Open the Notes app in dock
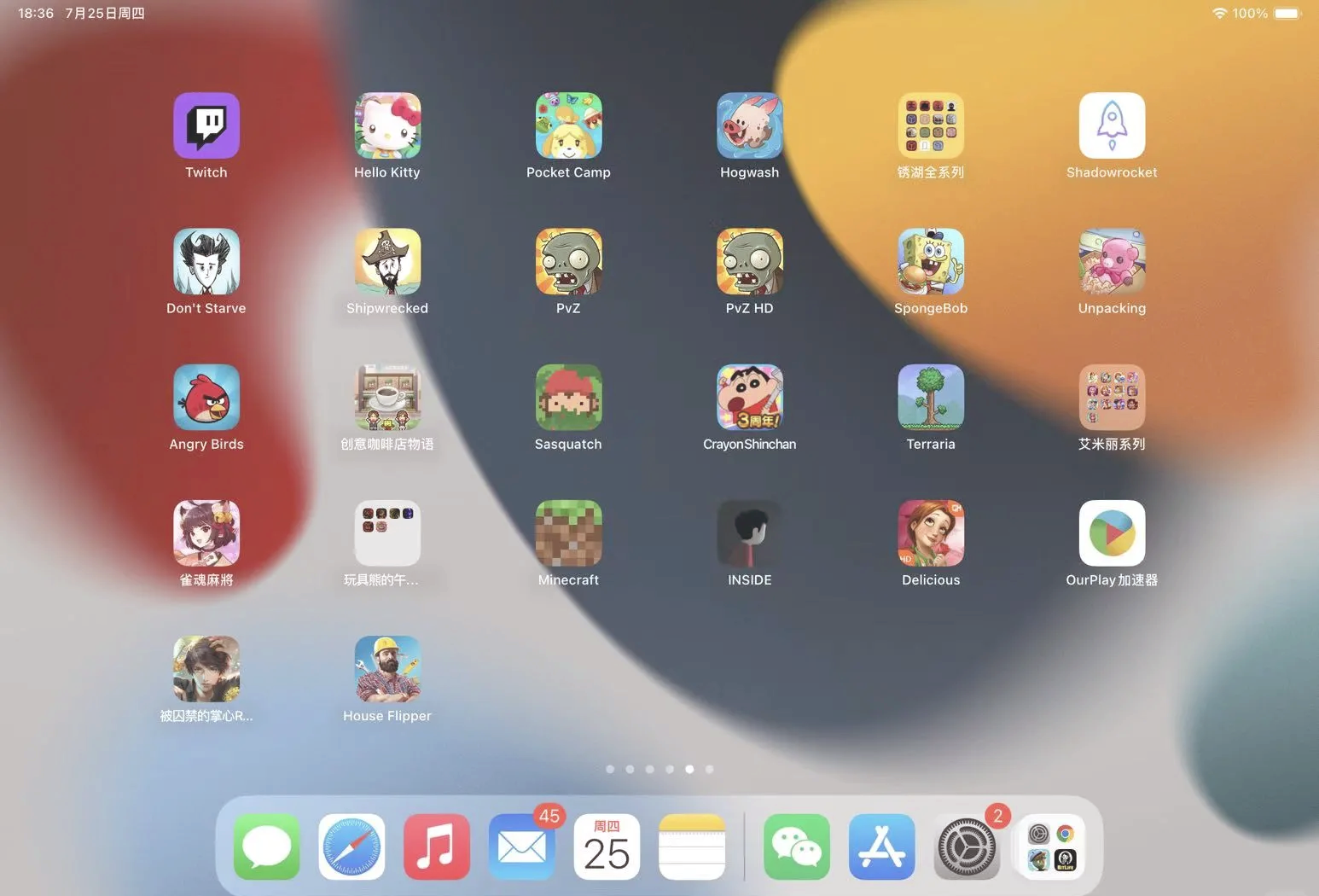 pos(692,847)
